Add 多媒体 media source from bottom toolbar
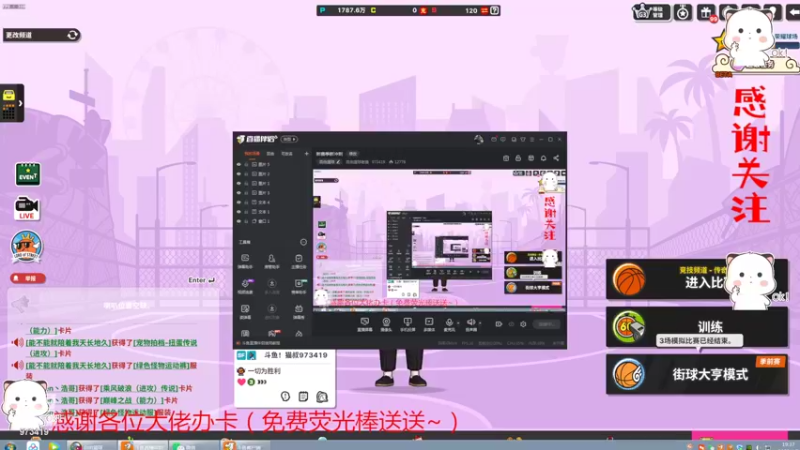Image resolution: width=800 pixels, height=450 pixels. point(429,324)
